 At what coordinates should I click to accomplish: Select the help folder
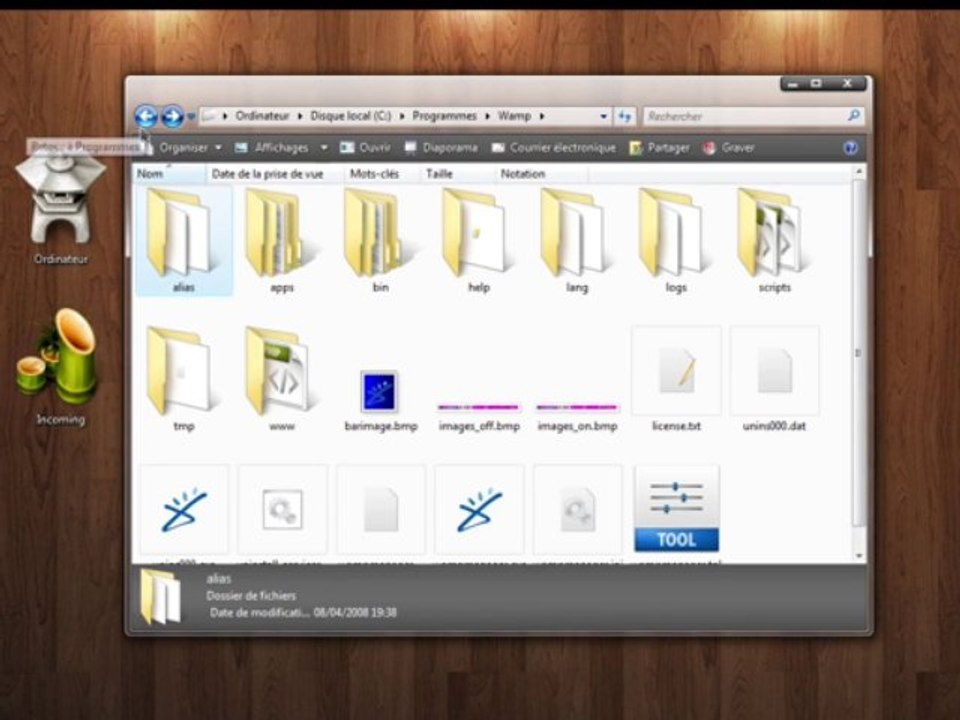(x=478, y=241)
